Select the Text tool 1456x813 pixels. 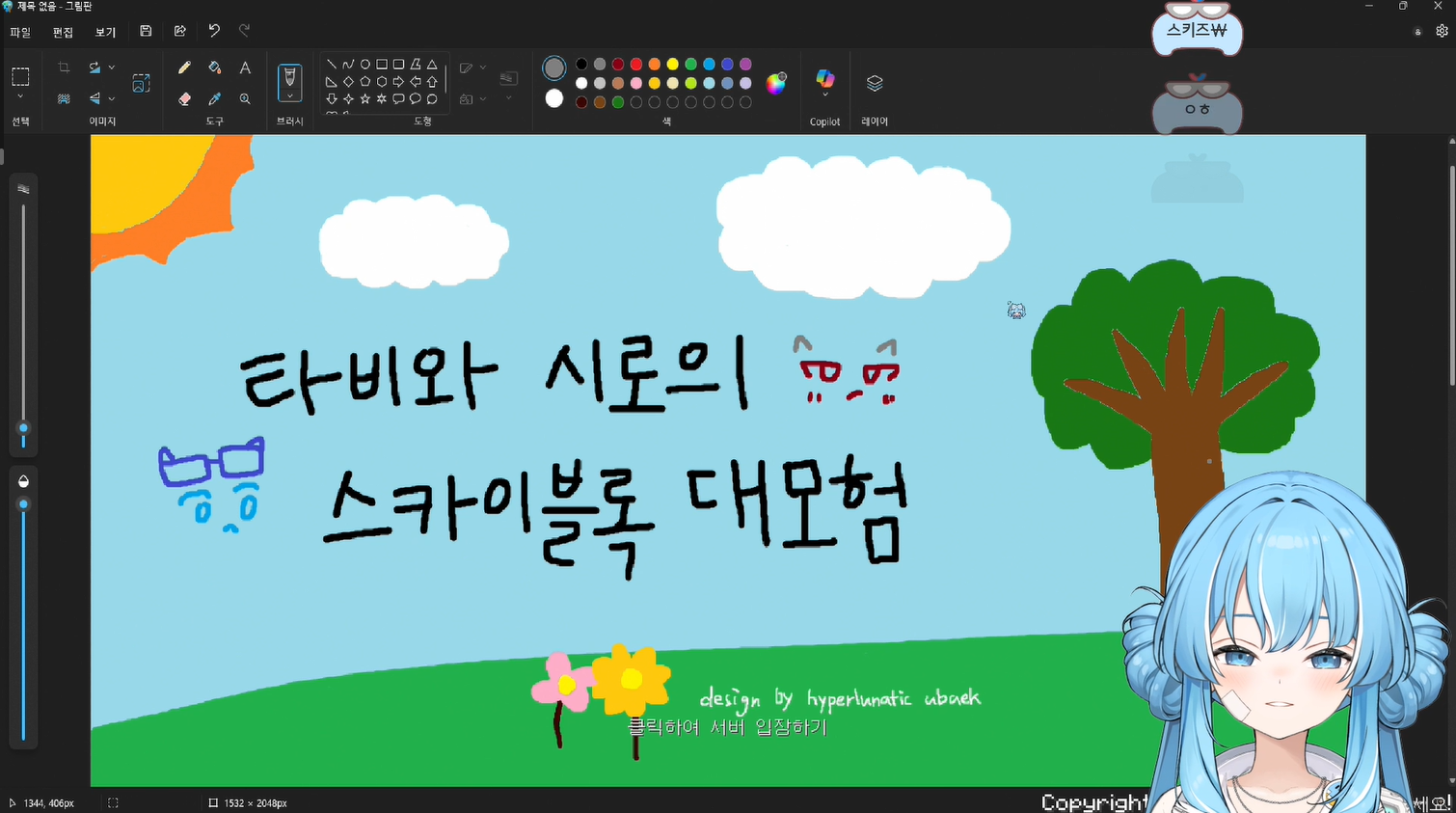coord(245,68)
